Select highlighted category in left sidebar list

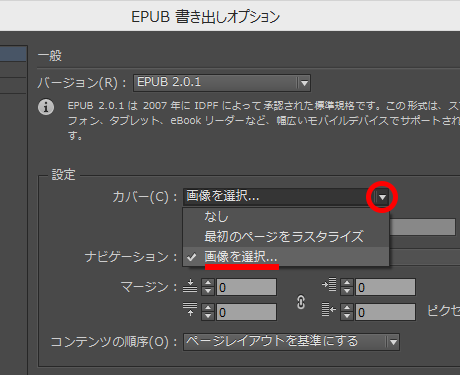13,54
